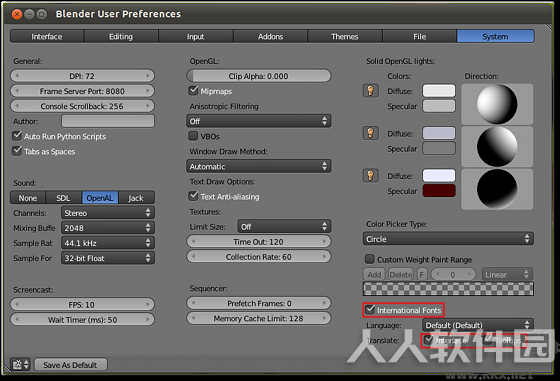Uncheck International Fonts option
This screenshot has width=560, height=381.
point(370,310)
